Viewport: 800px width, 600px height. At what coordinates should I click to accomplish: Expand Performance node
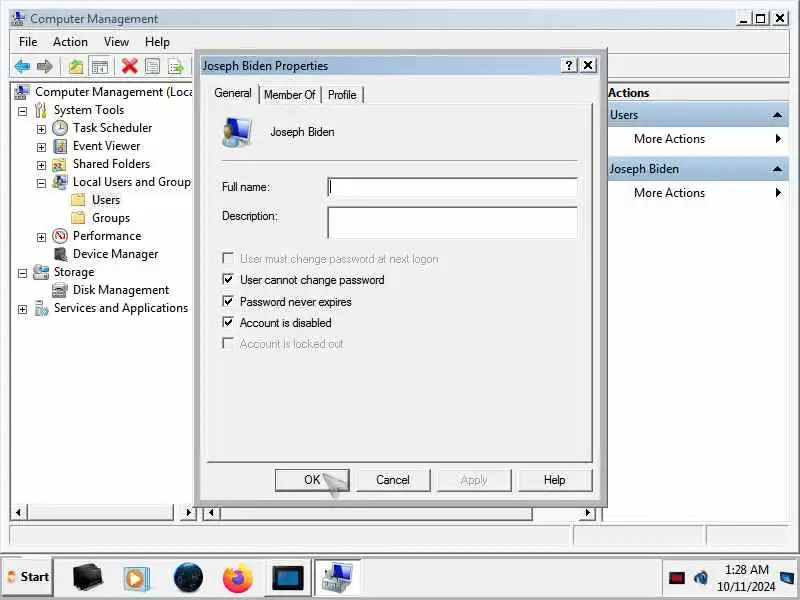click(x=41, y=237)
